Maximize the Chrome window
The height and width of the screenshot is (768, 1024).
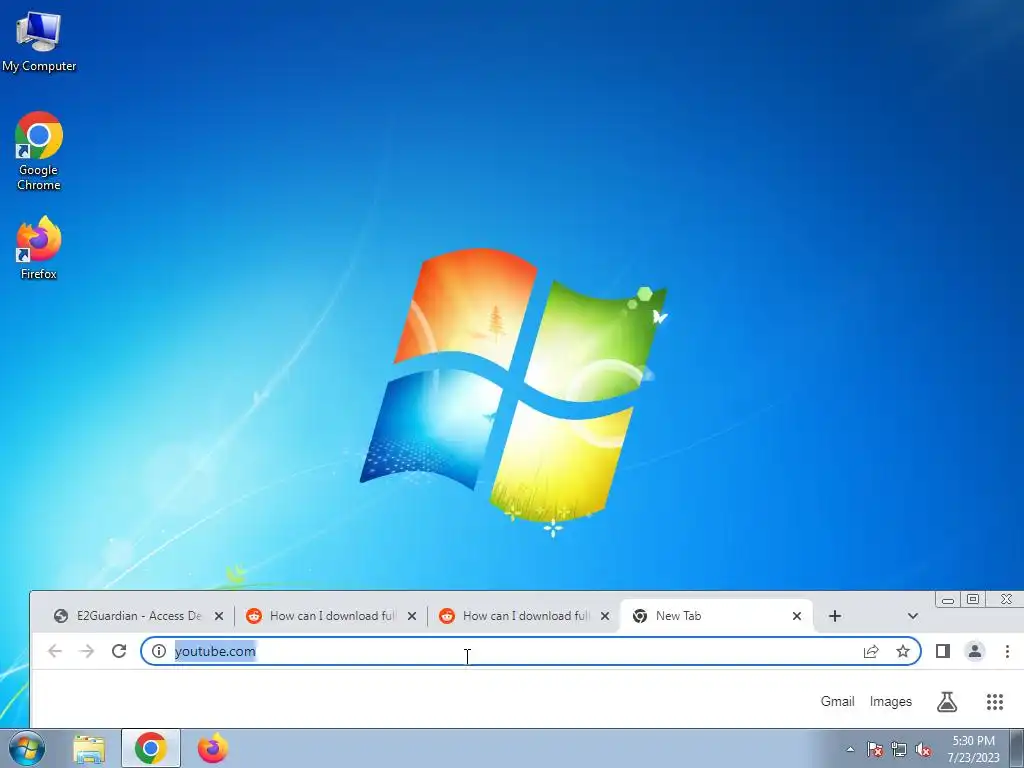click(972, 600)
